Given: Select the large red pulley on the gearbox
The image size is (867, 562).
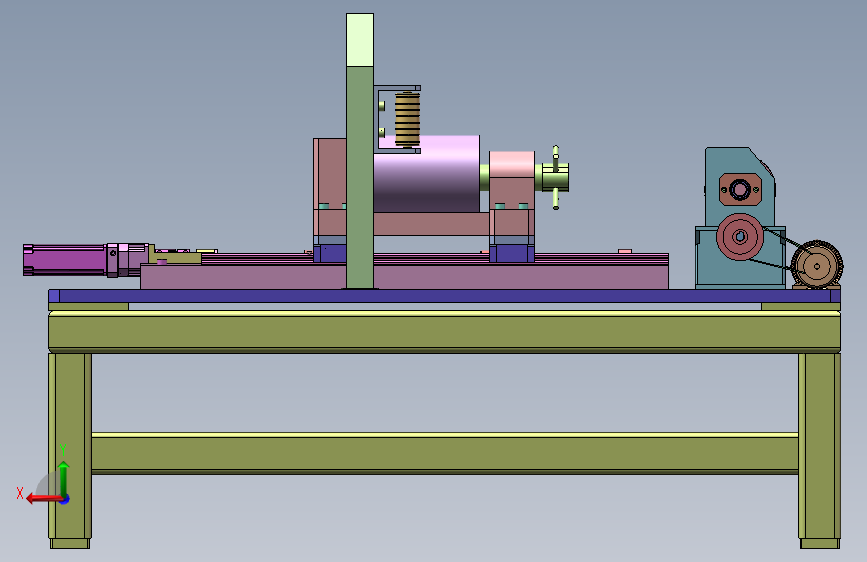Looking at the screenshot, I should click(x=740, y=237).
